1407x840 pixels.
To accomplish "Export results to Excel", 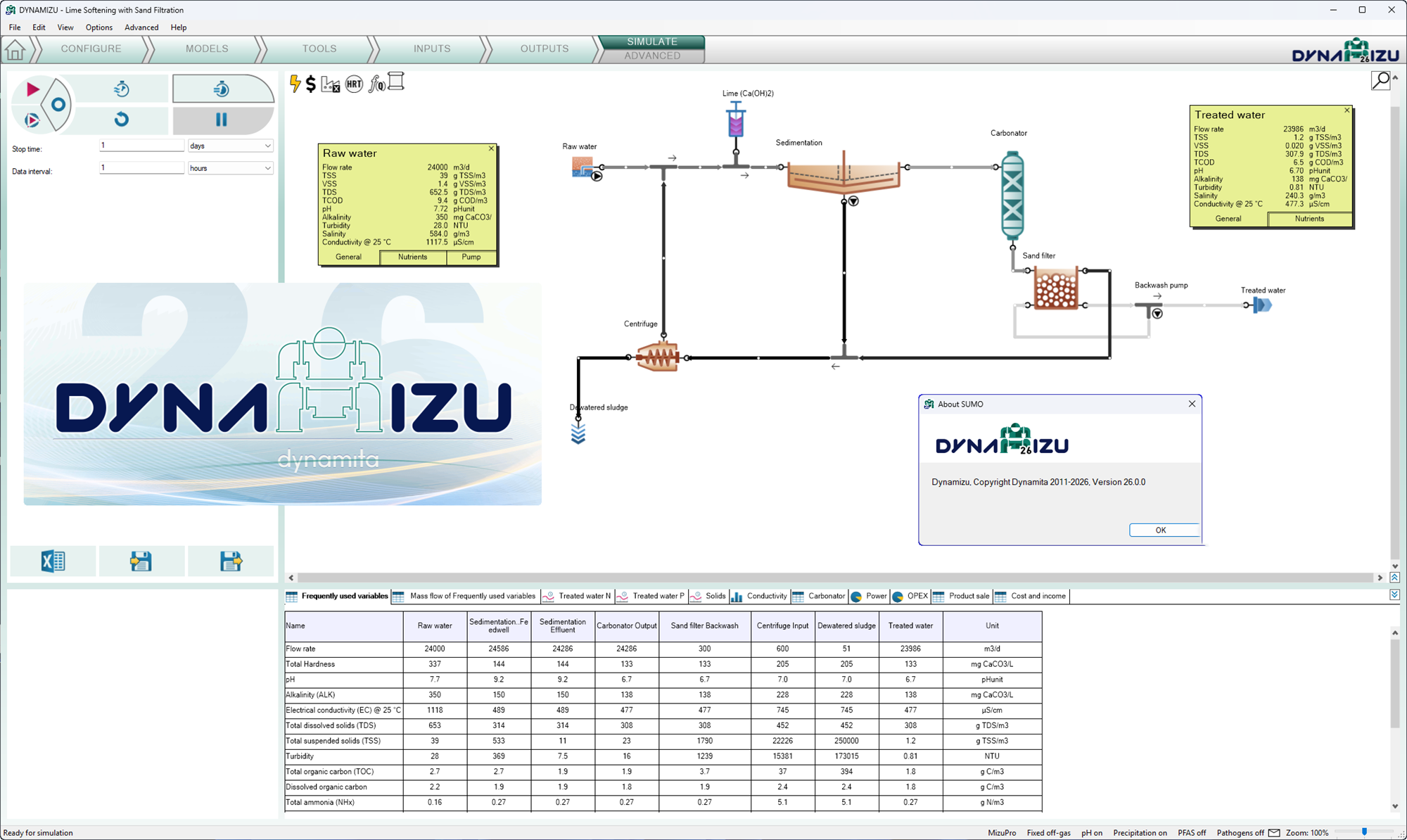I will [x=53, y=561].
